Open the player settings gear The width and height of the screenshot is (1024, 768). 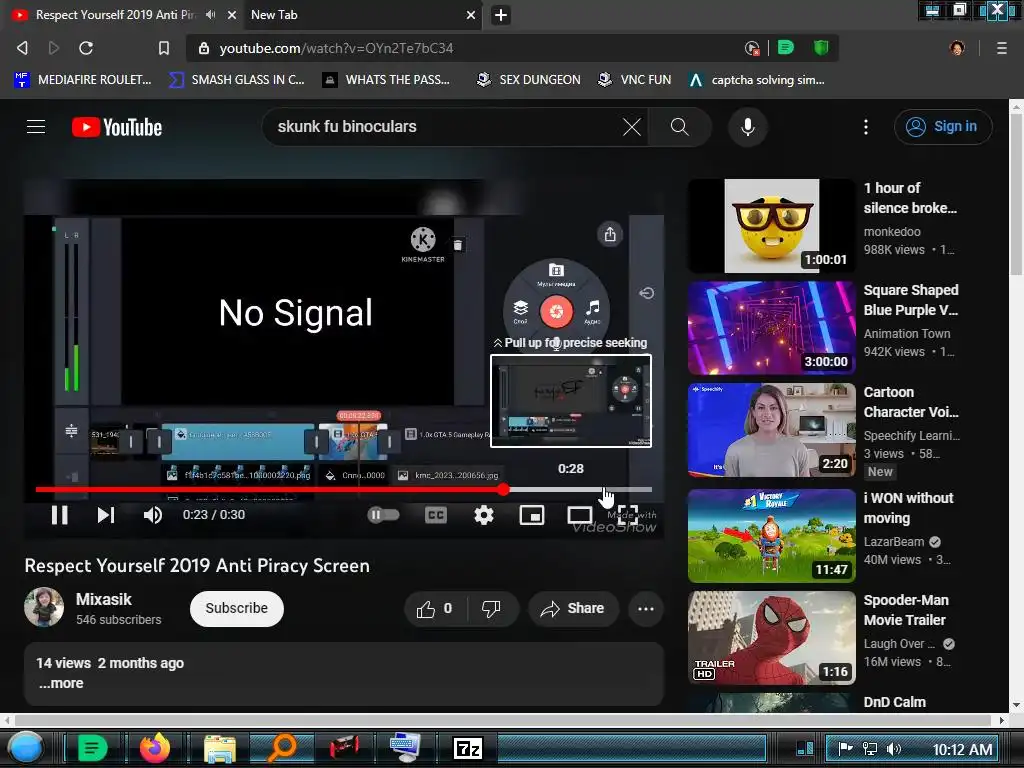point(483,515)
